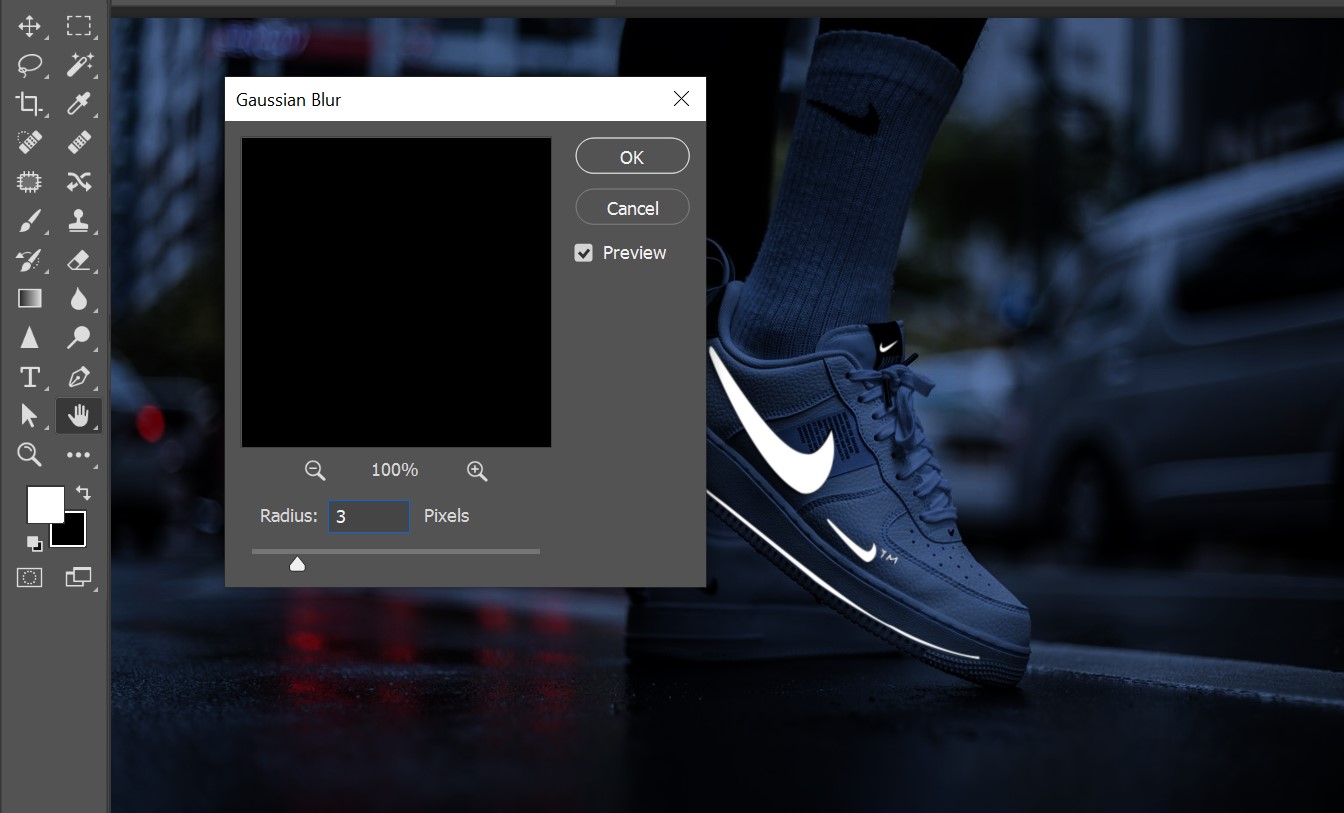This screenshot has width=1344, height=813.
Task: Select the Move tool
Action: (29, 26)
